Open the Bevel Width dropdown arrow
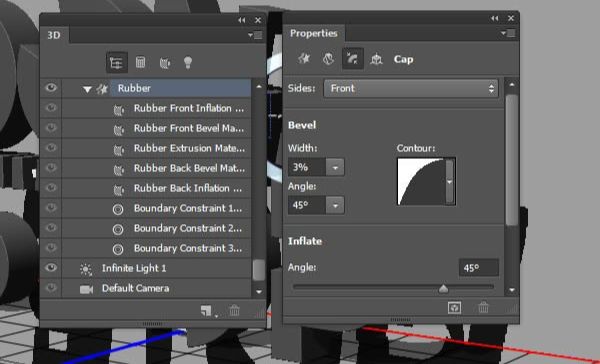The height and width of the screenshot is (364, 600). click(x=335, y=167)
